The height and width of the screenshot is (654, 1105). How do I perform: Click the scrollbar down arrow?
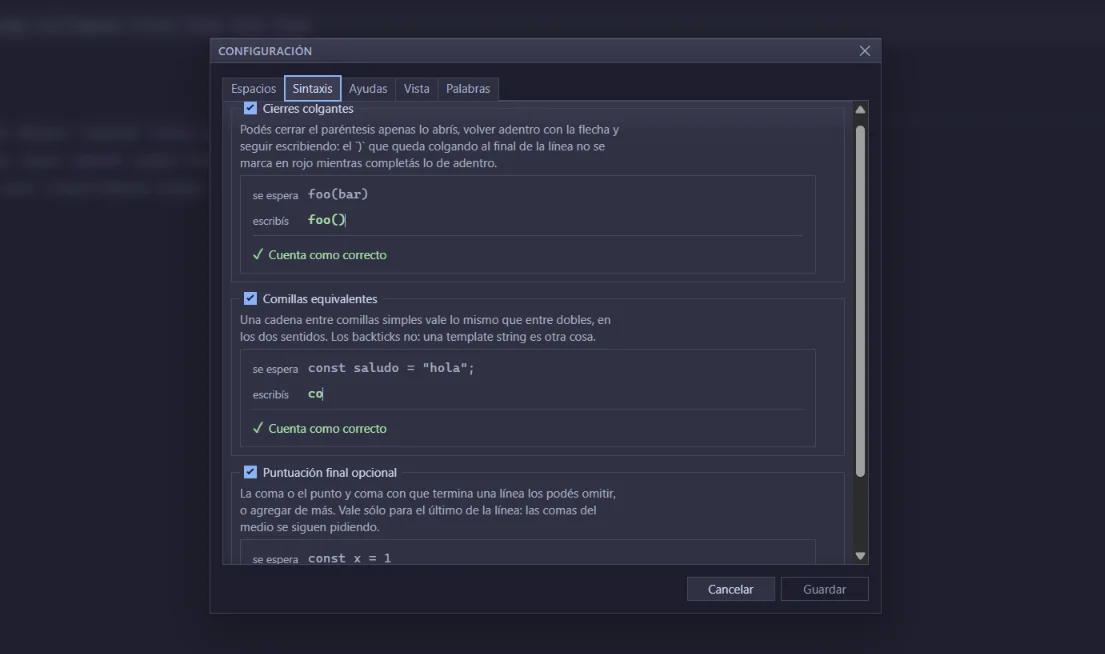coord(860,555)
